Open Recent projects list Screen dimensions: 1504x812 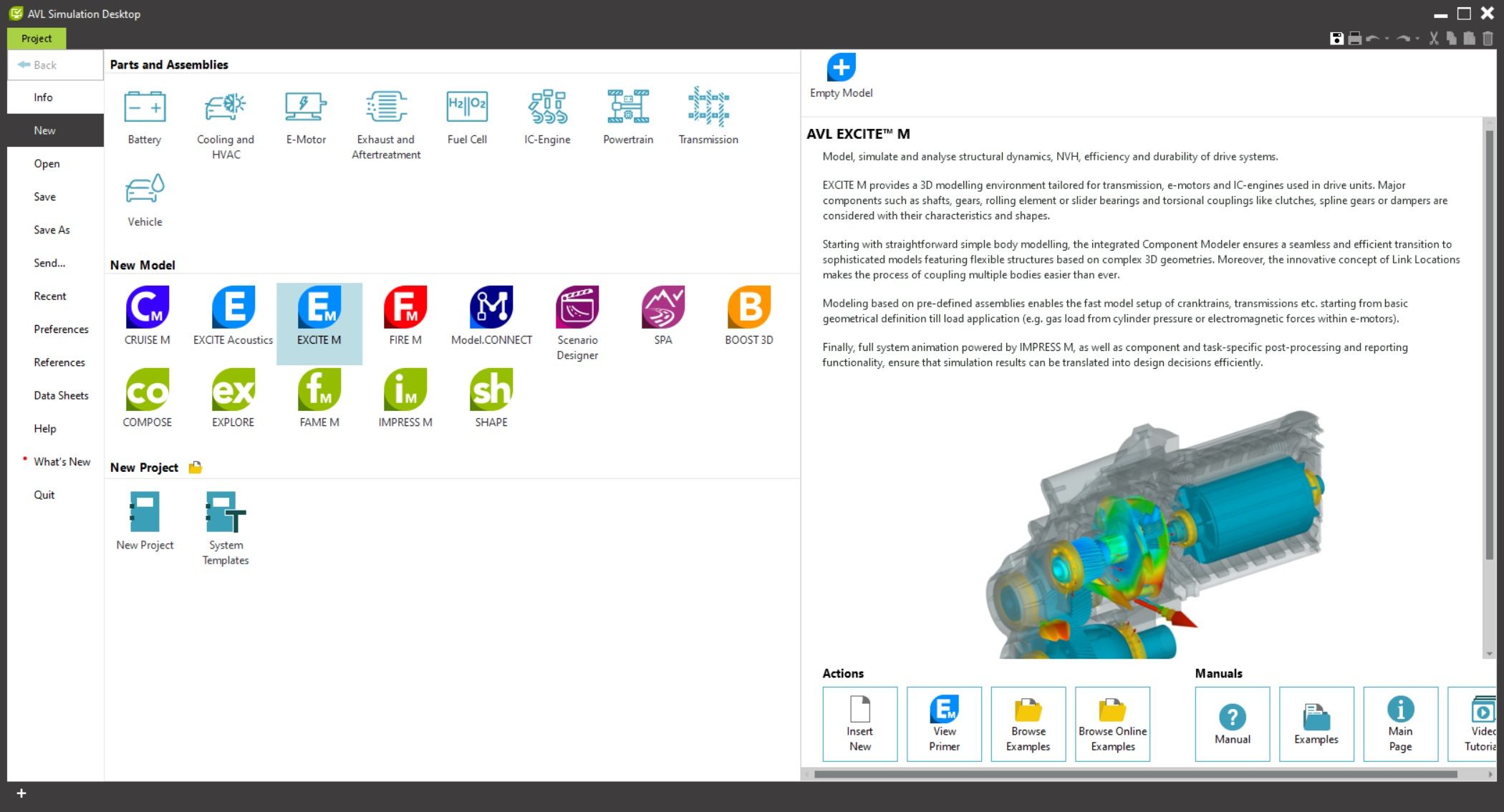[x=55, y=296]
